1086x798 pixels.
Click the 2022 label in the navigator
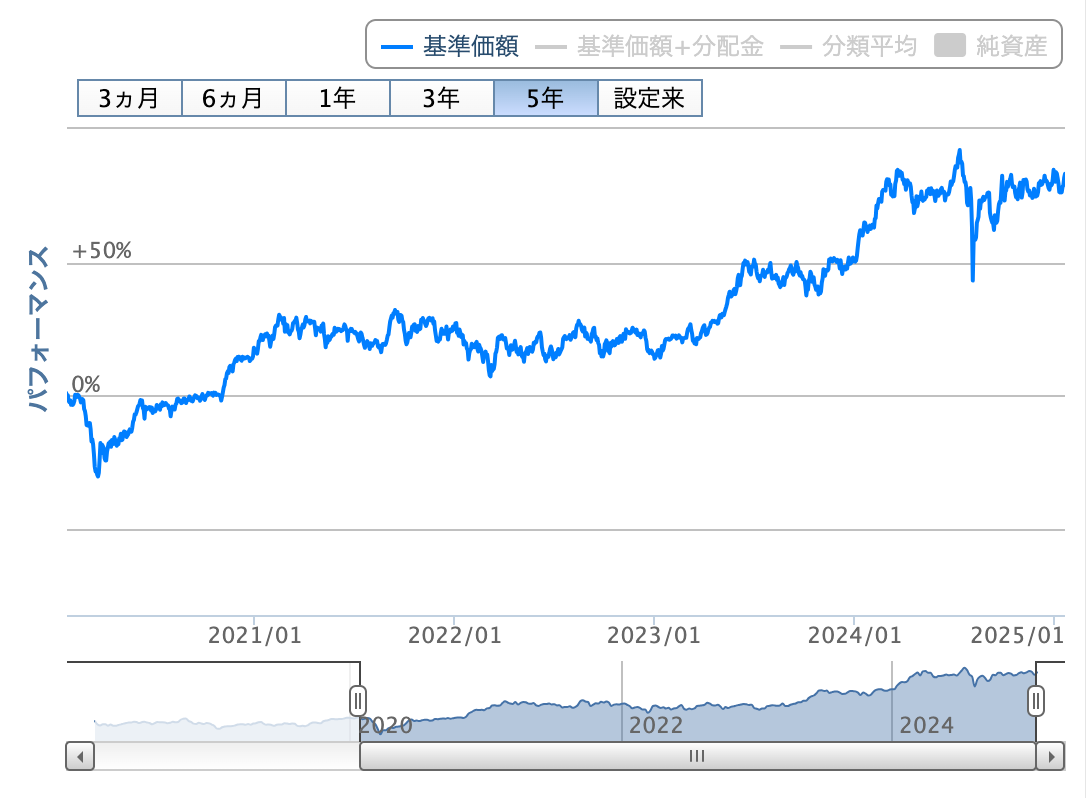click(656, 725)
